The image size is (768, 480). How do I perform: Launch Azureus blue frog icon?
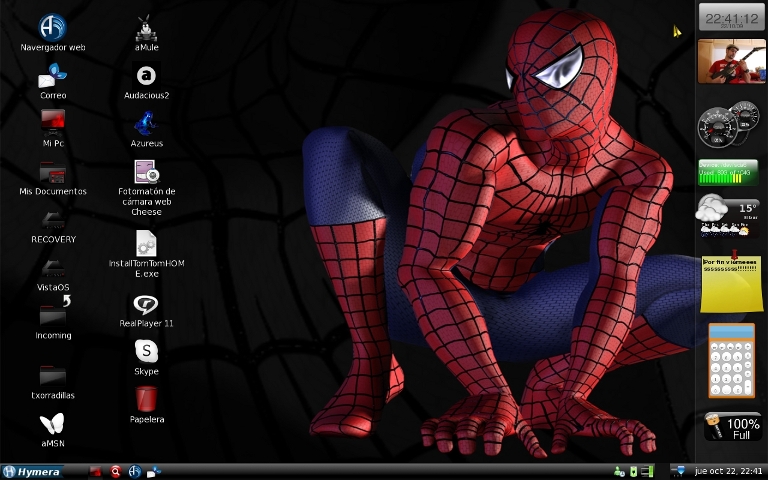145,123
